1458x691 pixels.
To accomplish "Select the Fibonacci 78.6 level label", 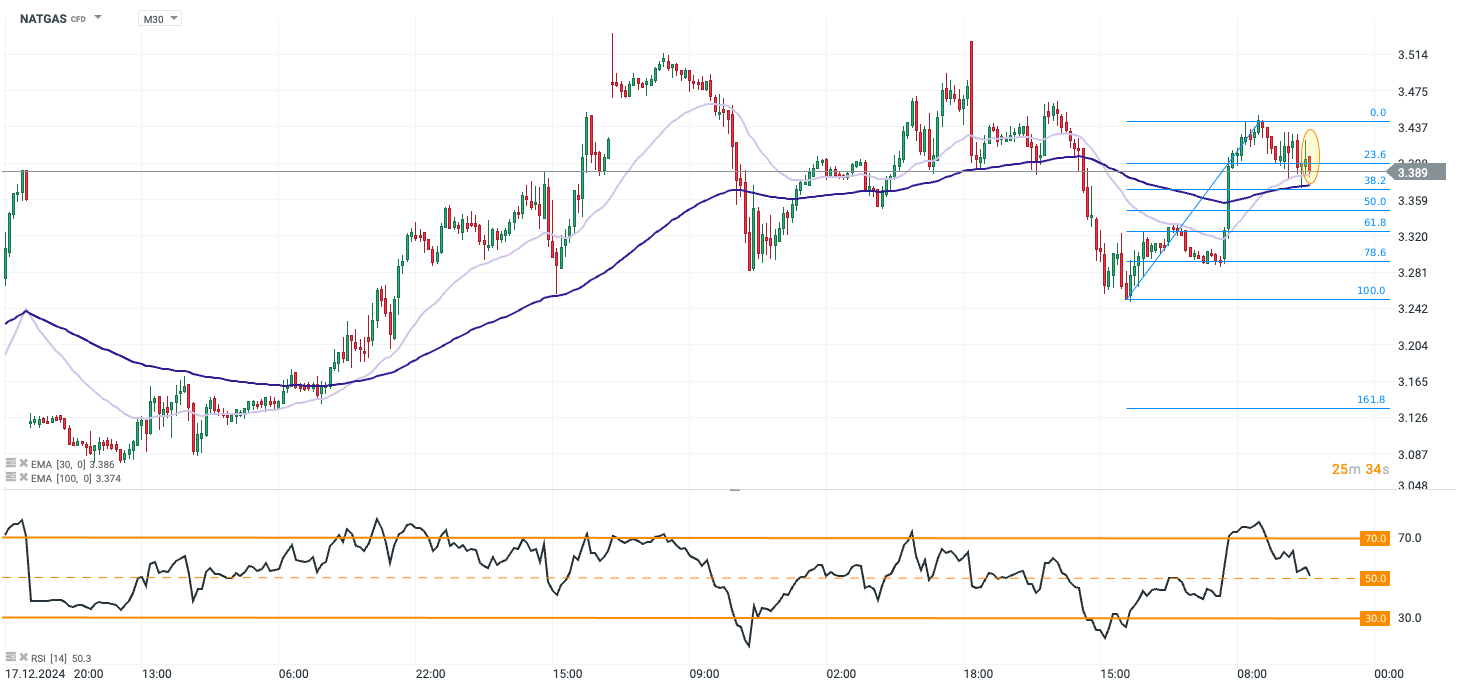I will pos(1375,253).
